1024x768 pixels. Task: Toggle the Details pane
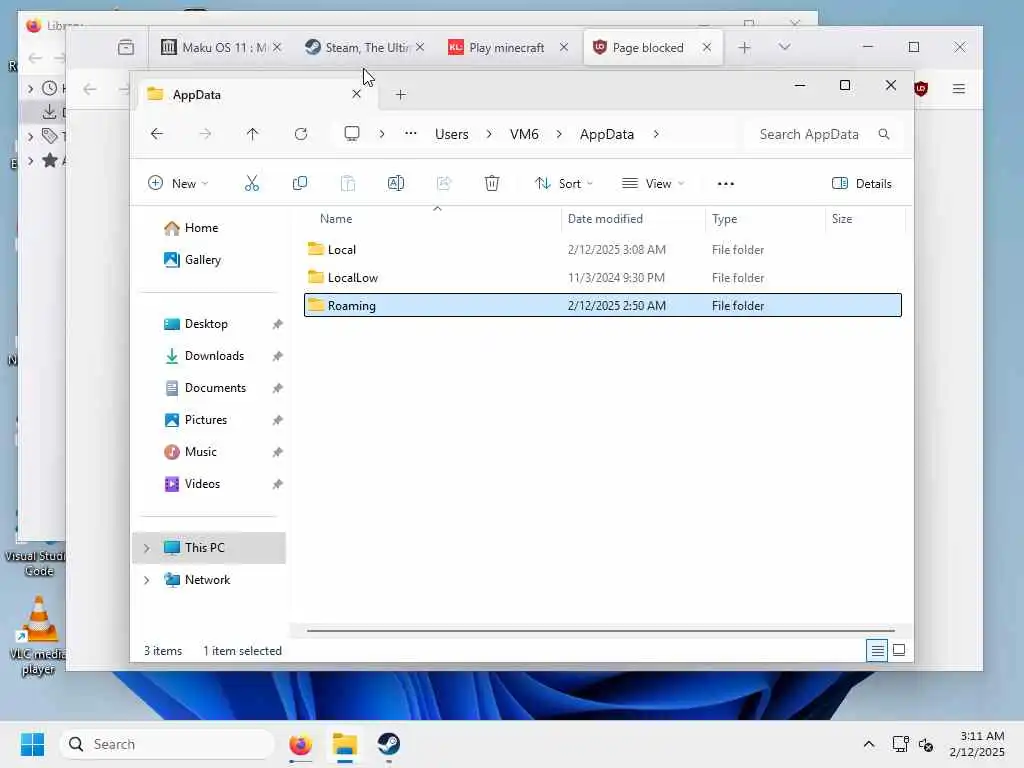(x=861, y=184)
